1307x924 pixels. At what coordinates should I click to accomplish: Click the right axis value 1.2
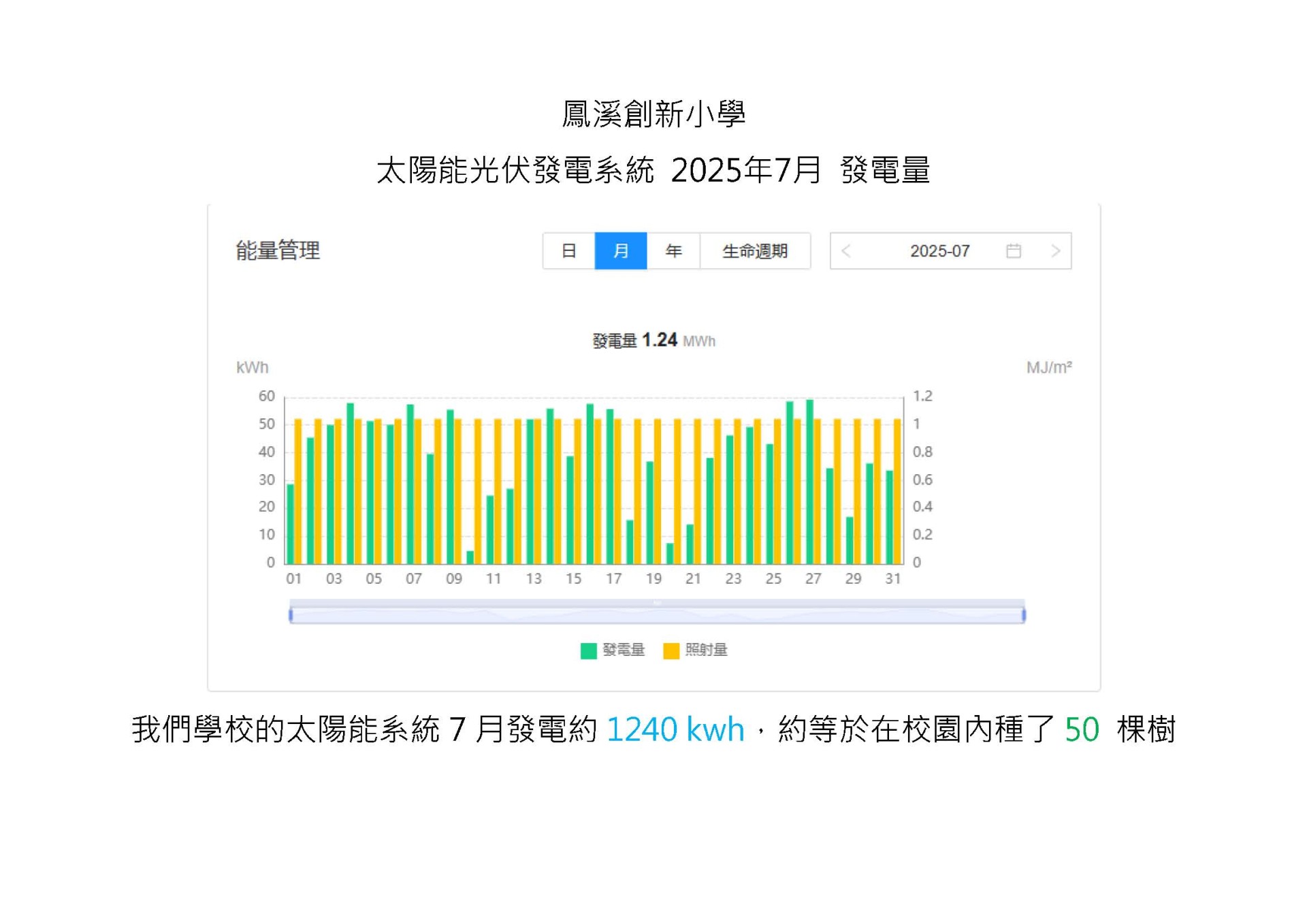[x=922, y=396]
